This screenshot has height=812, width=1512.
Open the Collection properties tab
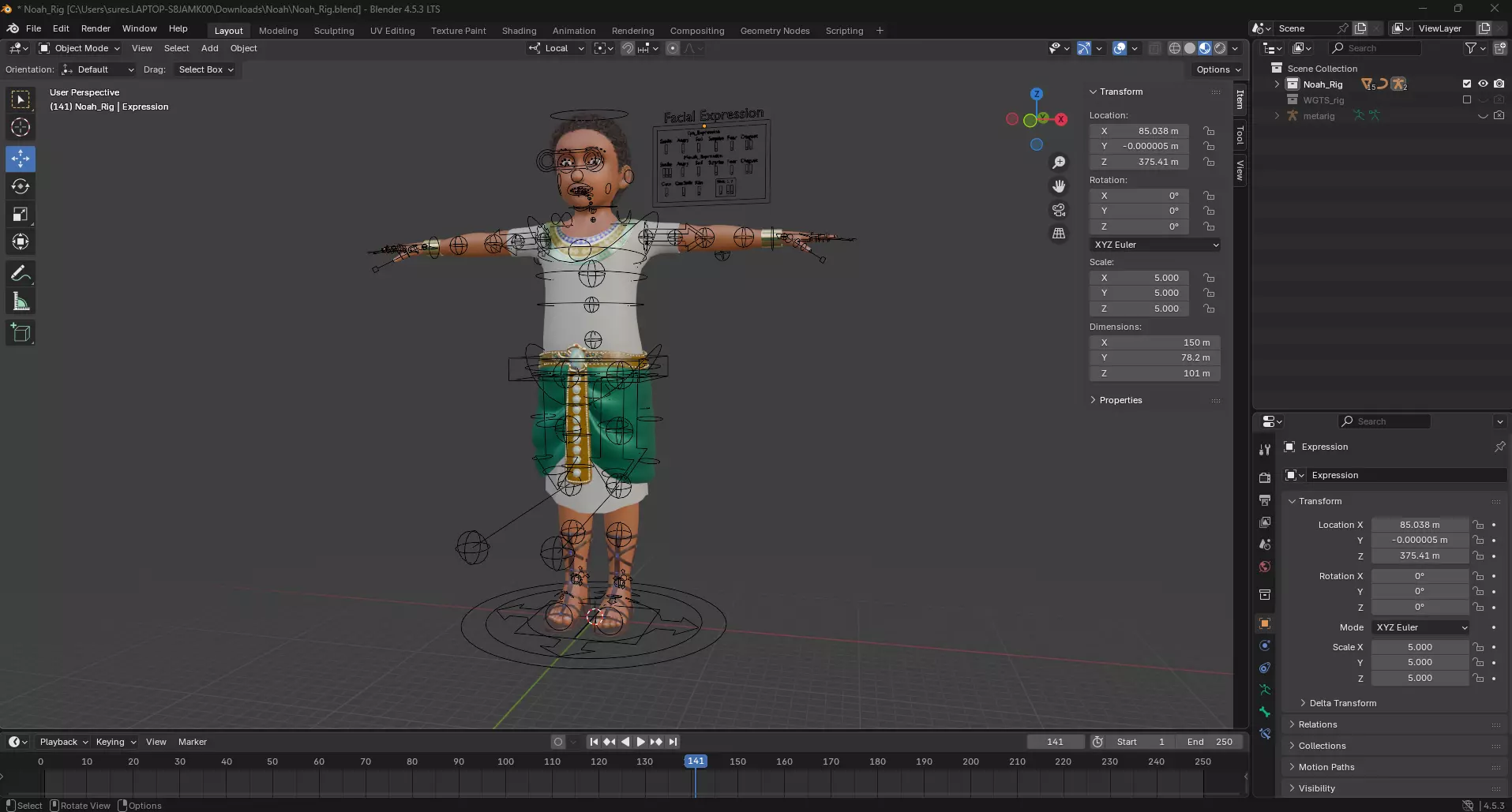click(x=1265, y=594)
